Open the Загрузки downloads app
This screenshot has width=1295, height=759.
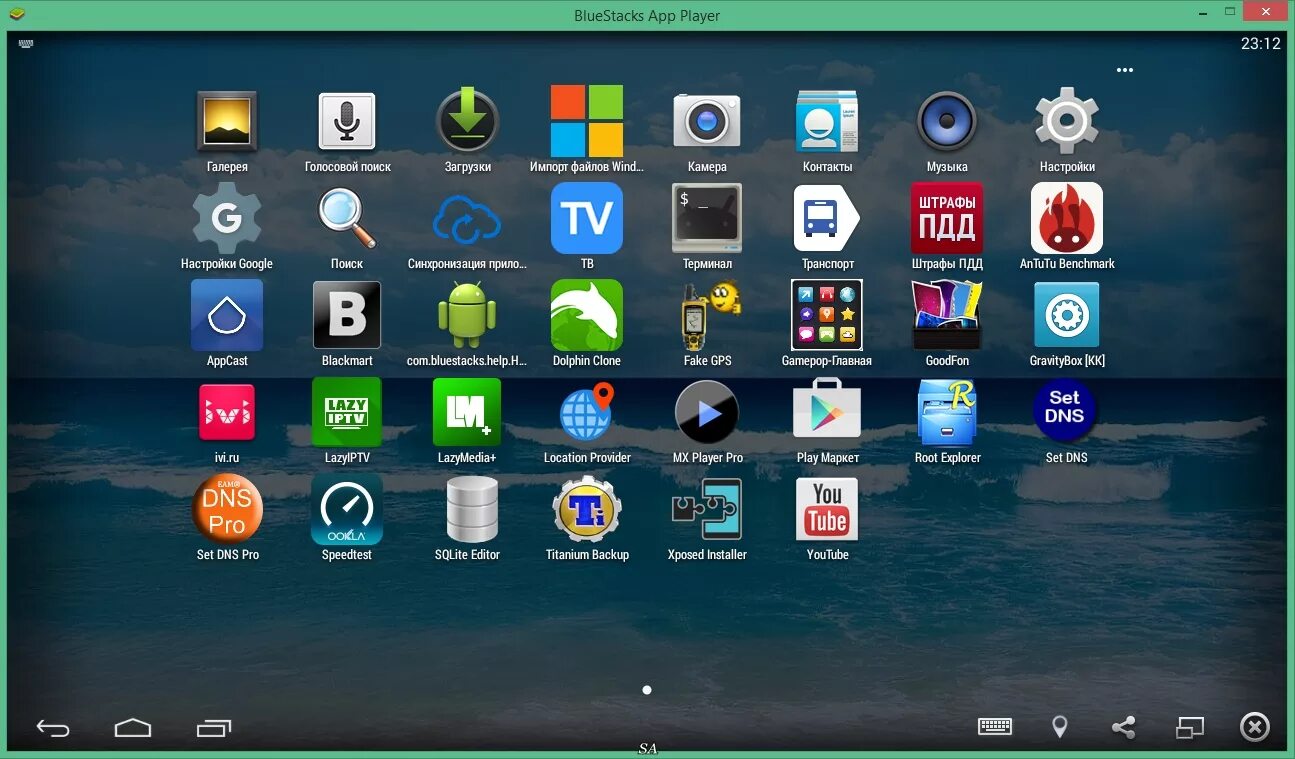468,122
